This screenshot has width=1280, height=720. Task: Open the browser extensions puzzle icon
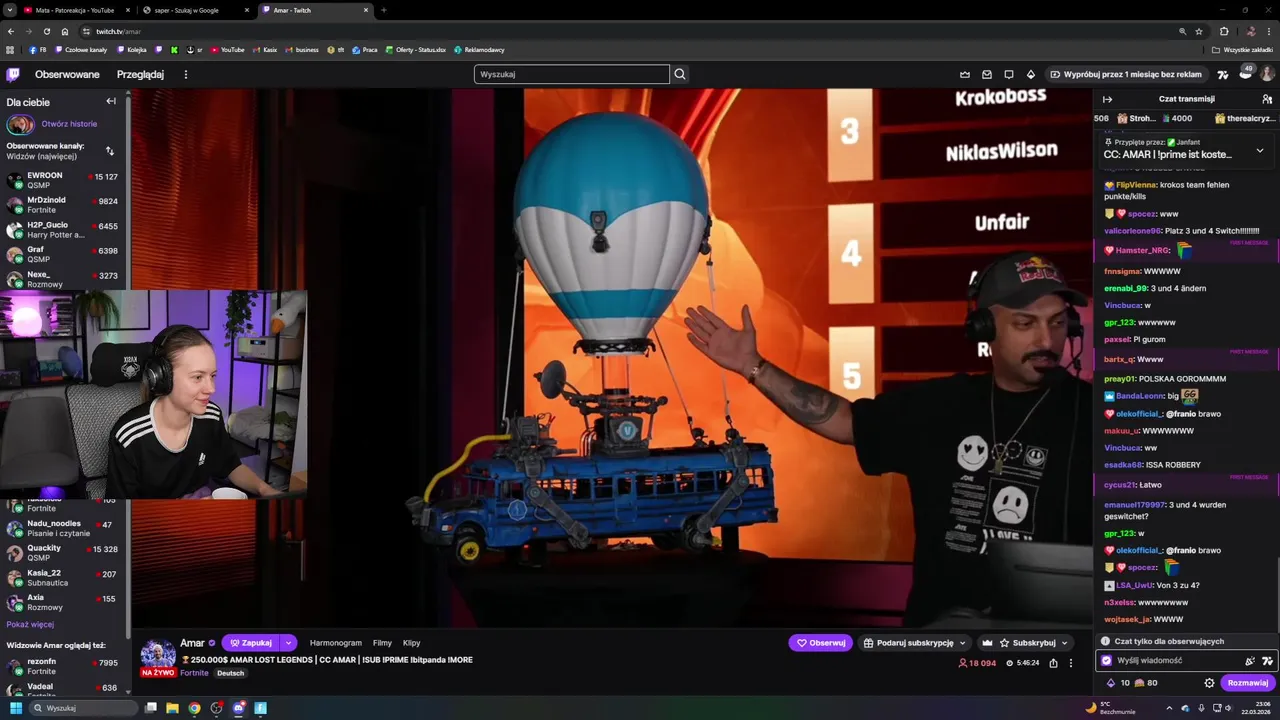[x=1224, y=31]
